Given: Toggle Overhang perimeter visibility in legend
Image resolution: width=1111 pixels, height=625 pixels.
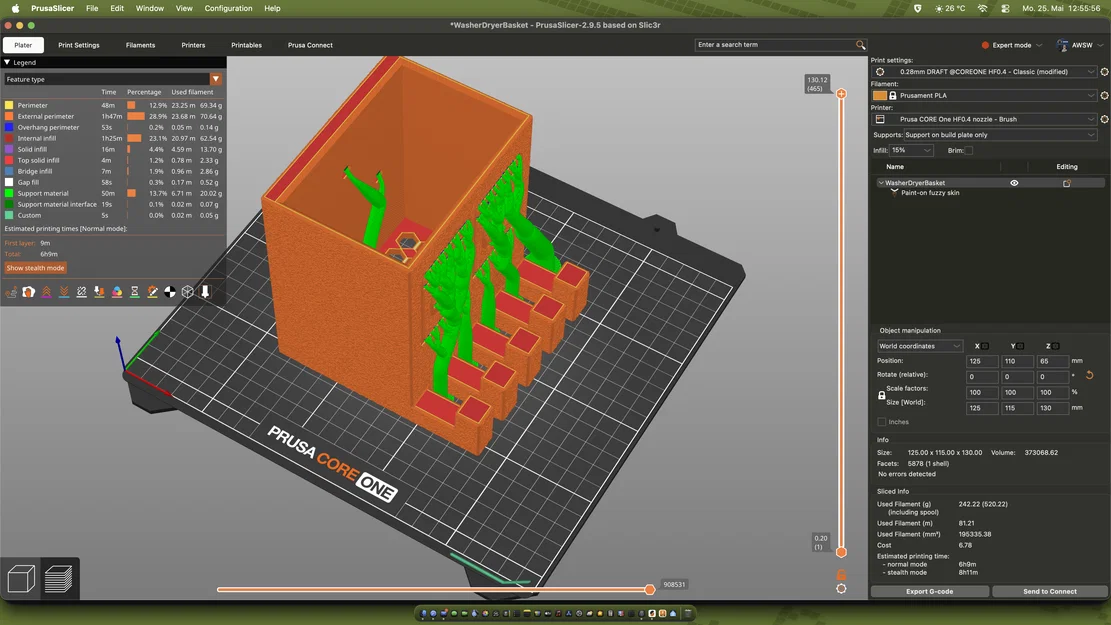Looking at the screenshot, I should [113, 128].
